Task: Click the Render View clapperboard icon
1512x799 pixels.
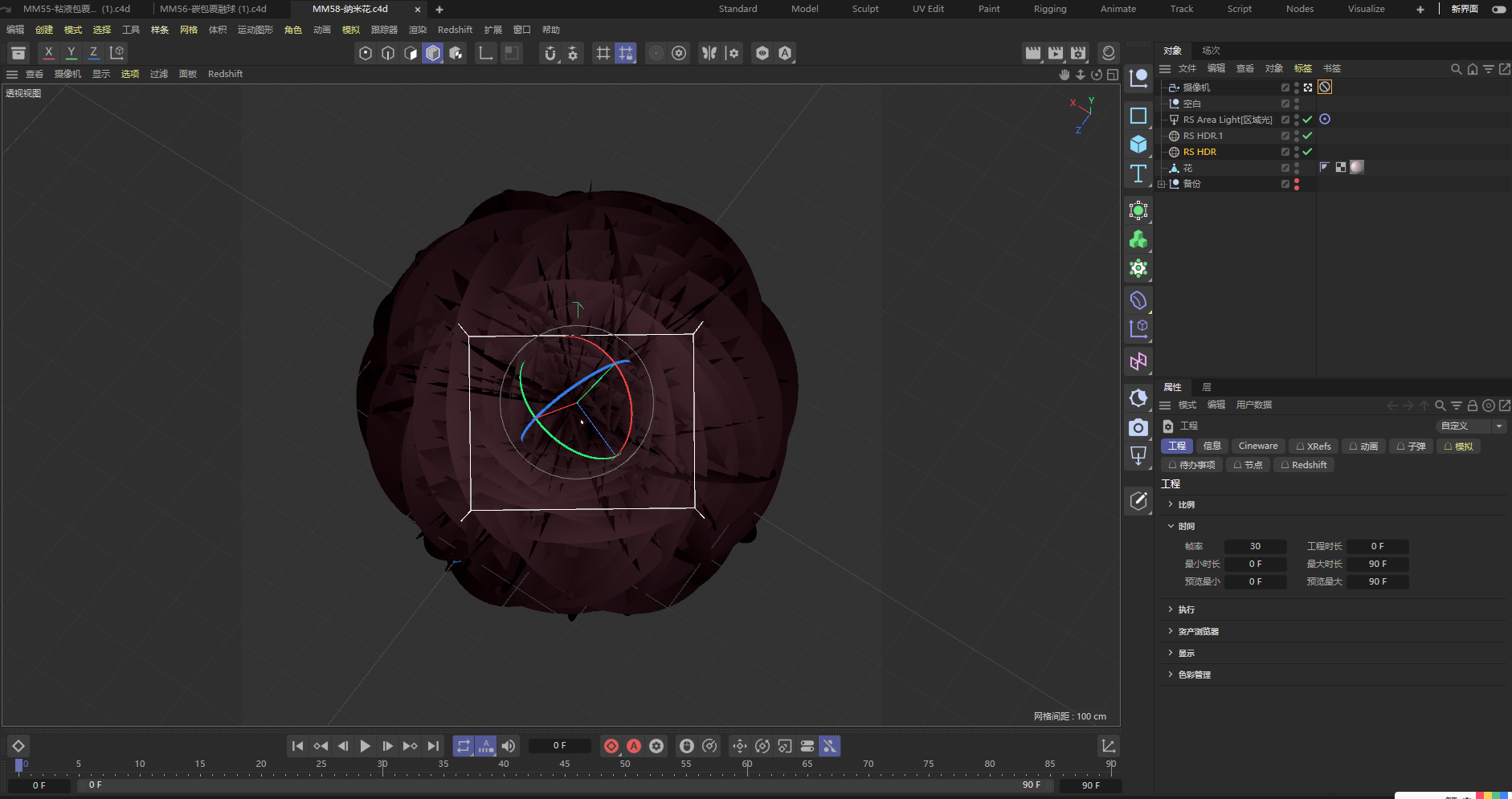Action: (1033, 53)
